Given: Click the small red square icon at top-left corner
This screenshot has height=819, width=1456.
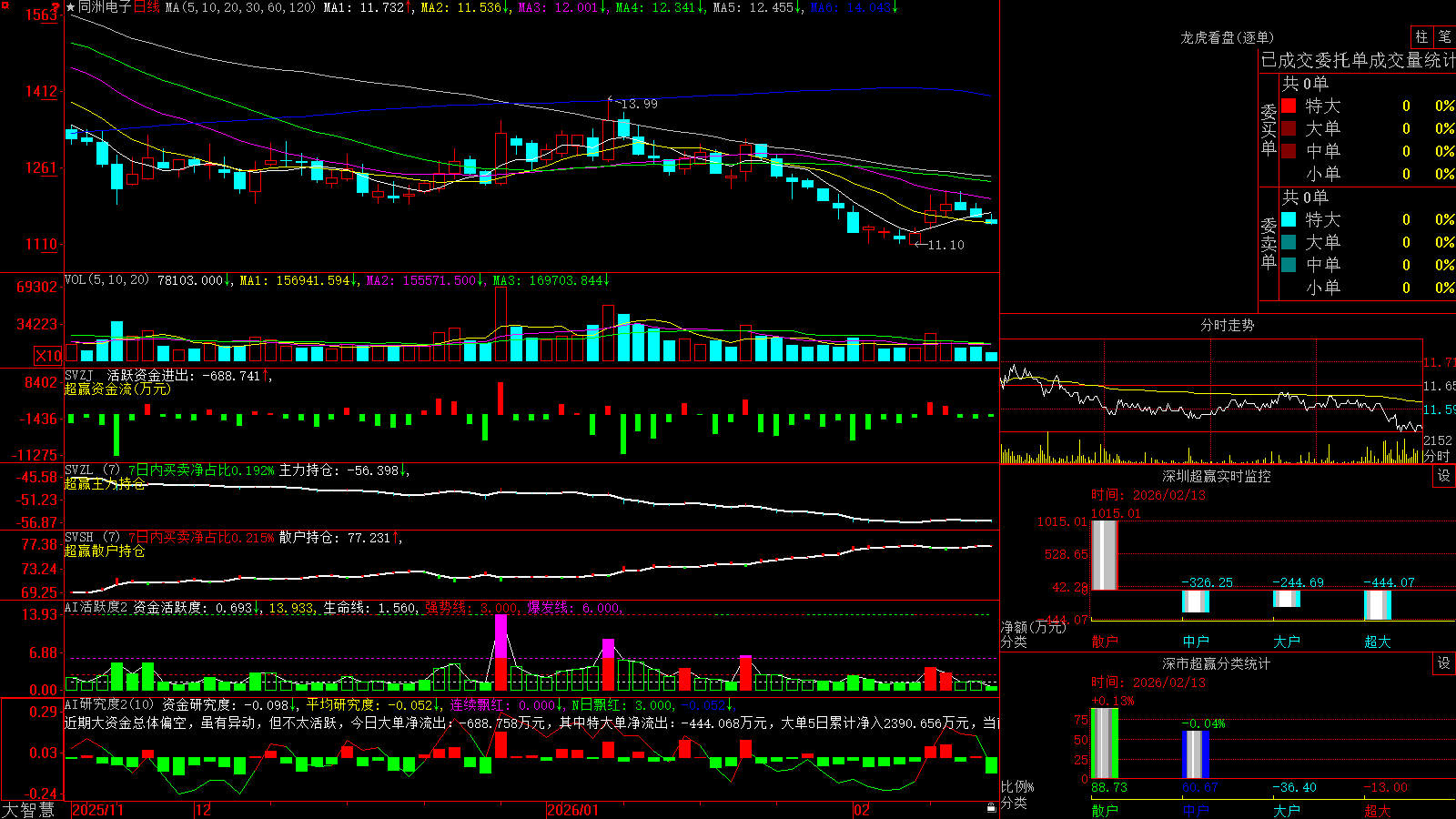Looking at the screenshot, I should (4, 5).
